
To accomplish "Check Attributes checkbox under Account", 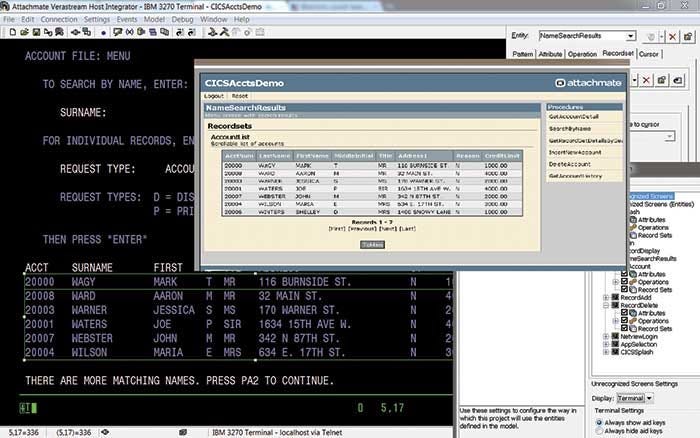I will [x=624, y=274].
